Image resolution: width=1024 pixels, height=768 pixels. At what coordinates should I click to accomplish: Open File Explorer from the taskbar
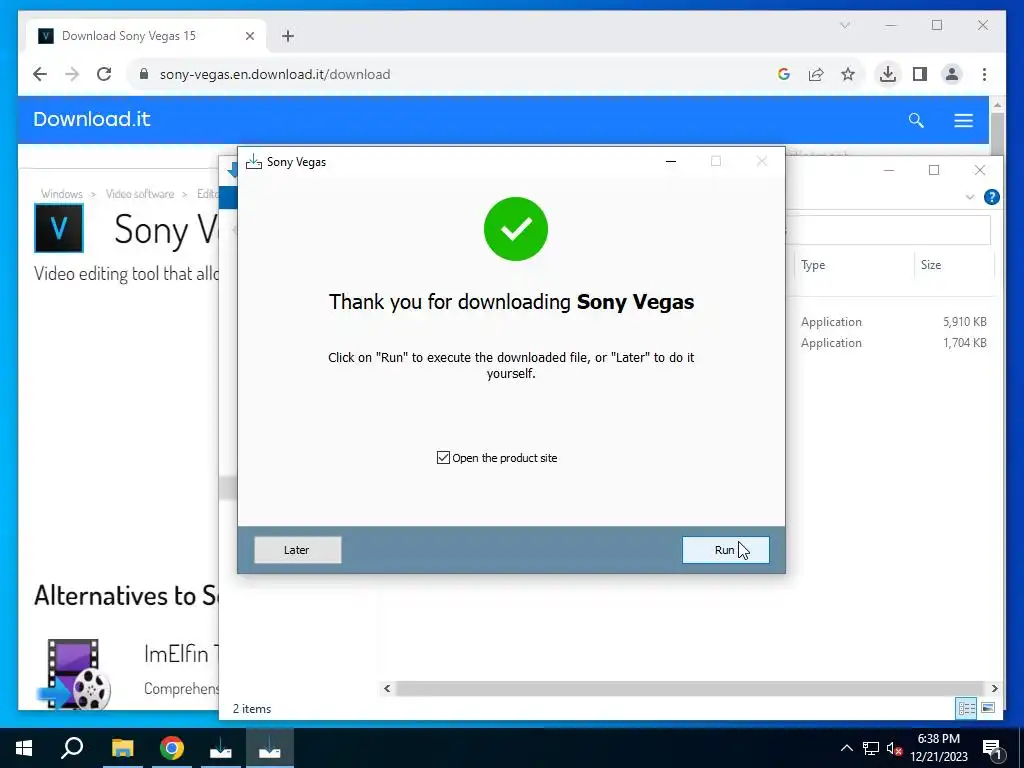coord(122,748)
